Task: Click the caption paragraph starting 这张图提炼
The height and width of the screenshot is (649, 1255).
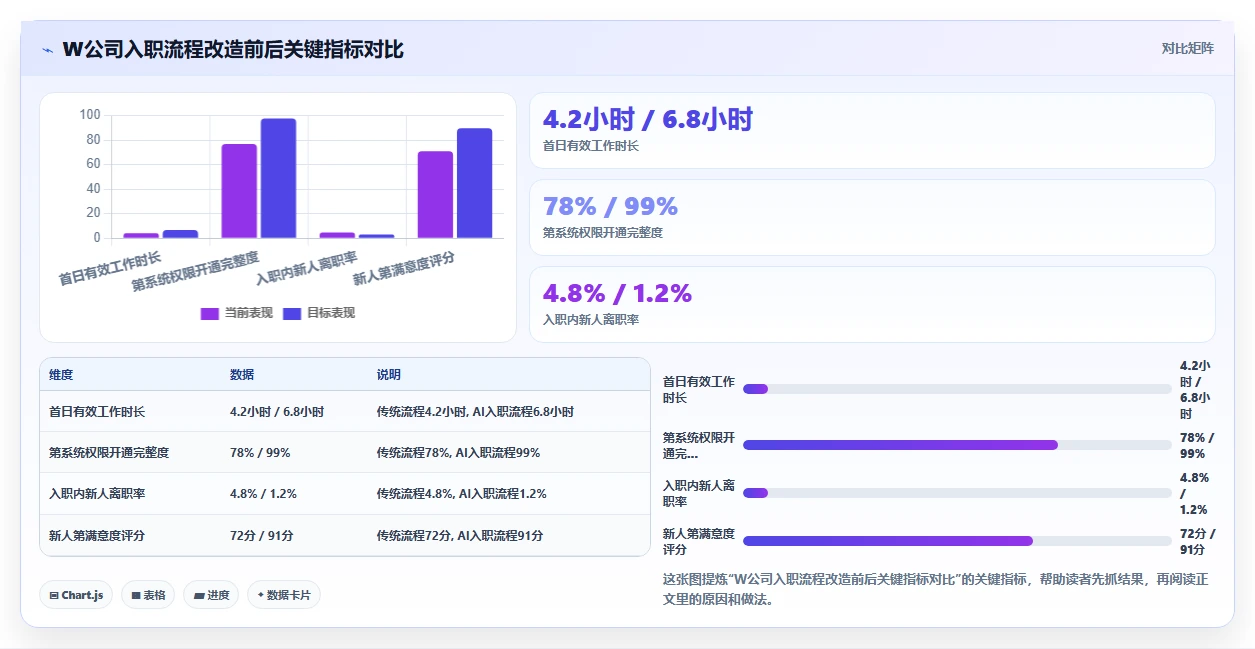Action: [x=936, y=590]
